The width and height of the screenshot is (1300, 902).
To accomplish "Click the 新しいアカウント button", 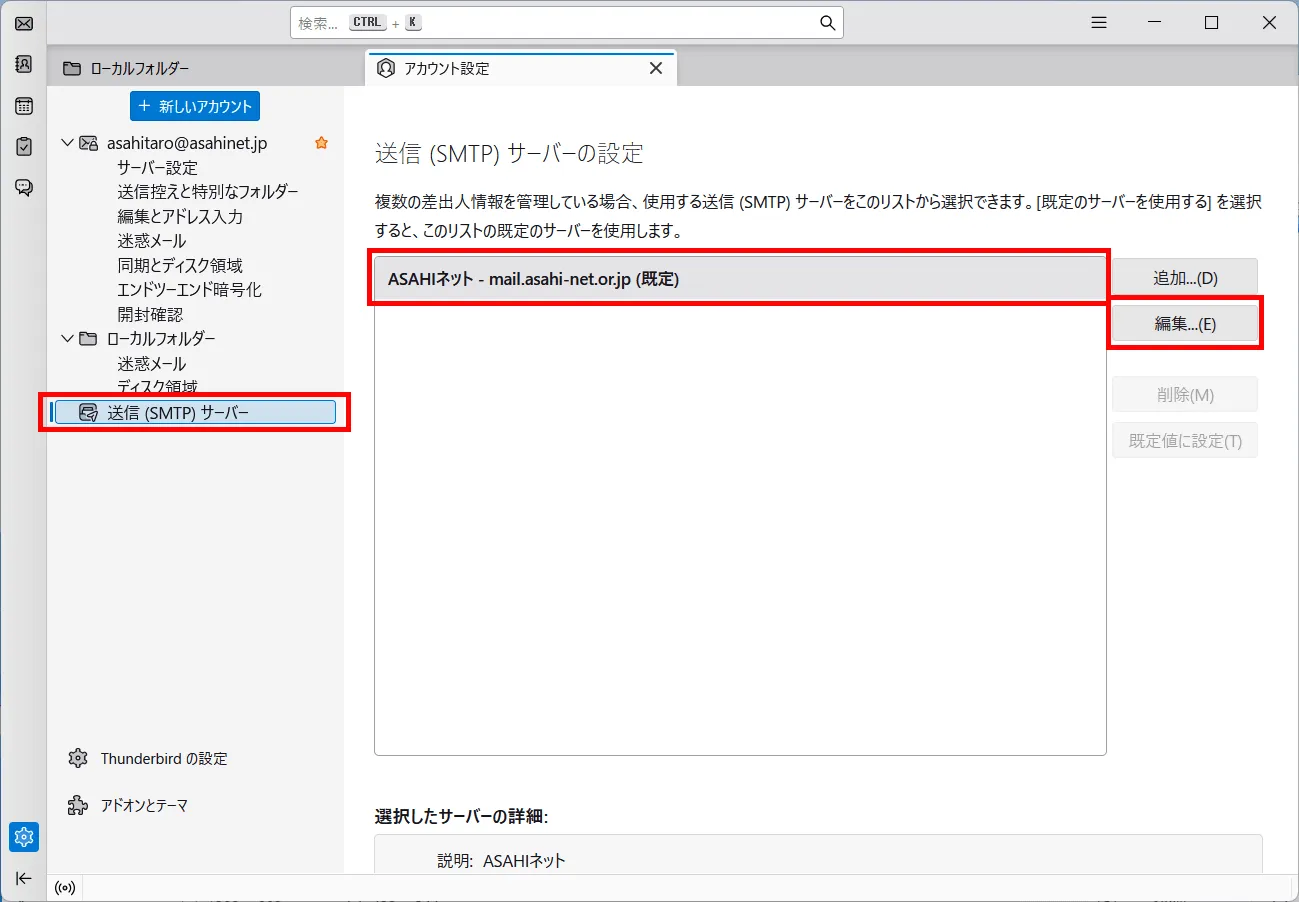I will point(194,106).
